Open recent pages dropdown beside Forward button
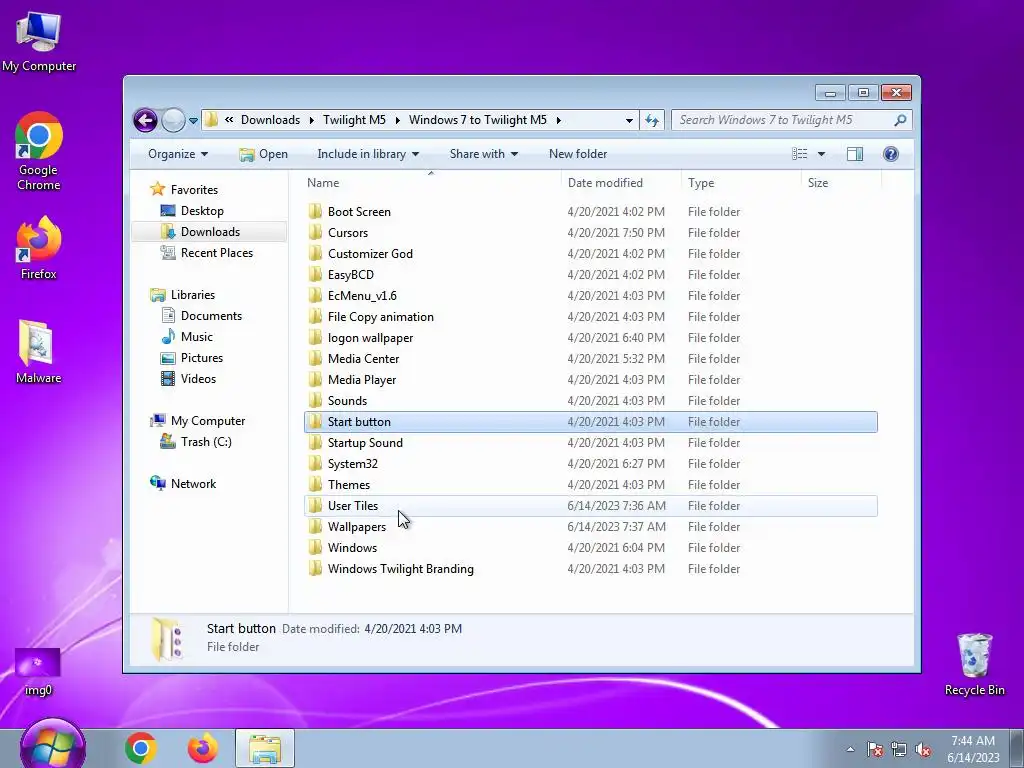This screenshot has width=1024, height=768. (193, 121)
